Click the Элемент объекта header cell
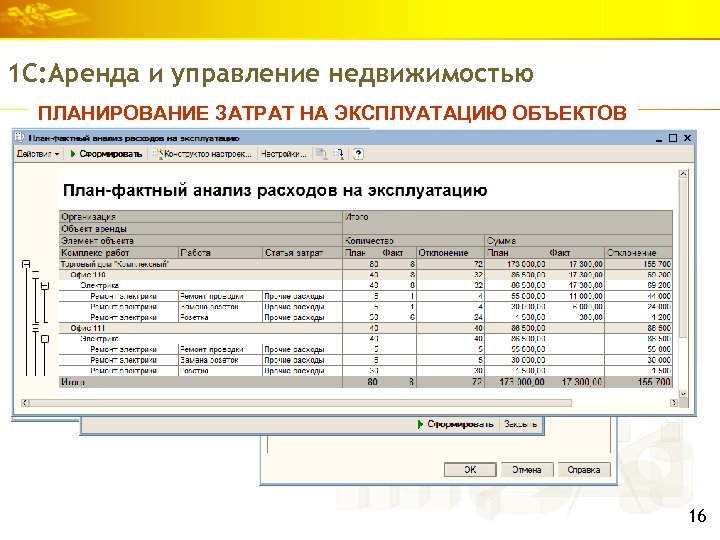Viewport: 720px width, 540px height. (x=201, y=241)
